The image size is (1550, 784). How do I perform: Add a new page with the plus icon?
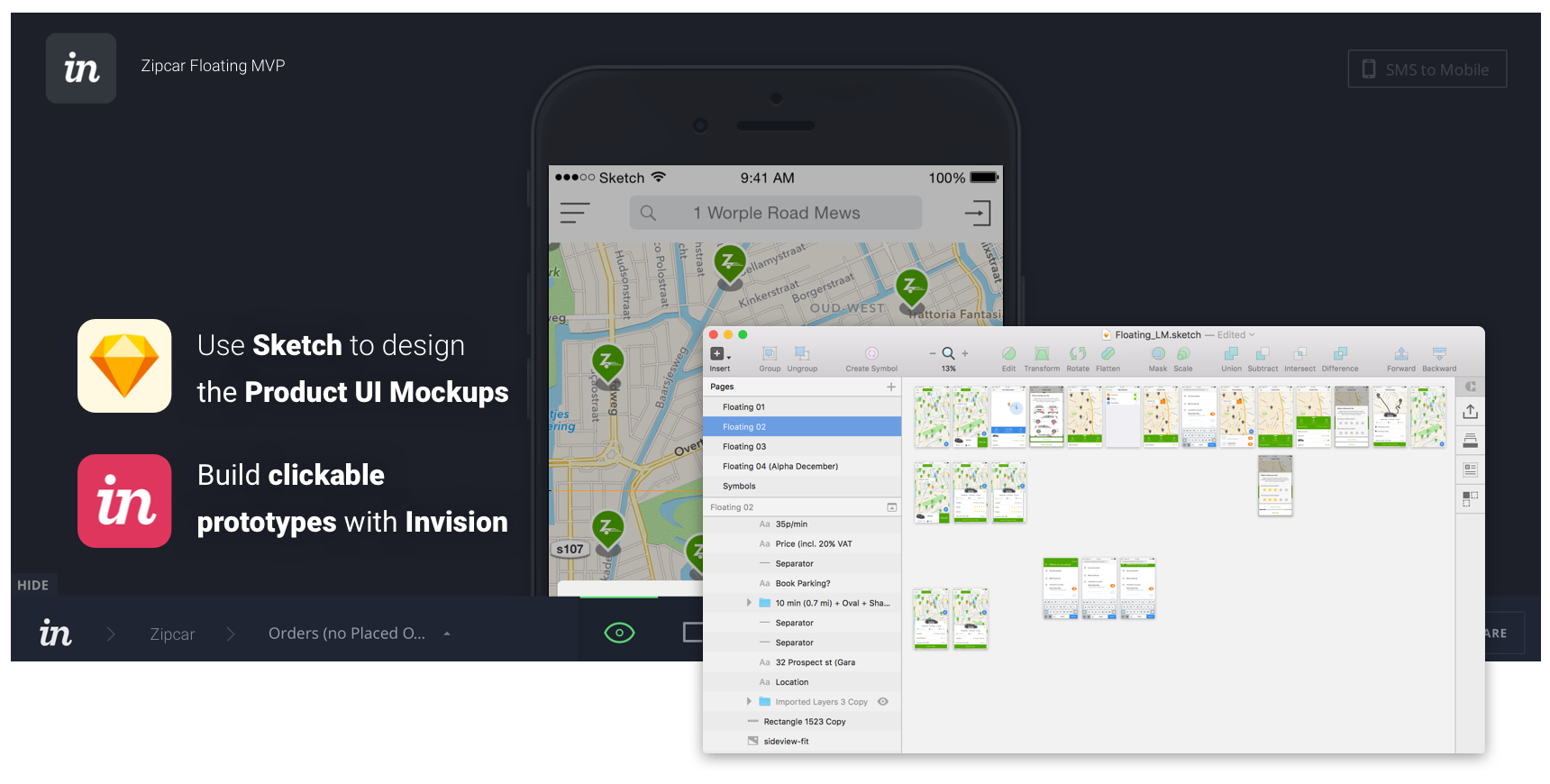coord(891,387)
